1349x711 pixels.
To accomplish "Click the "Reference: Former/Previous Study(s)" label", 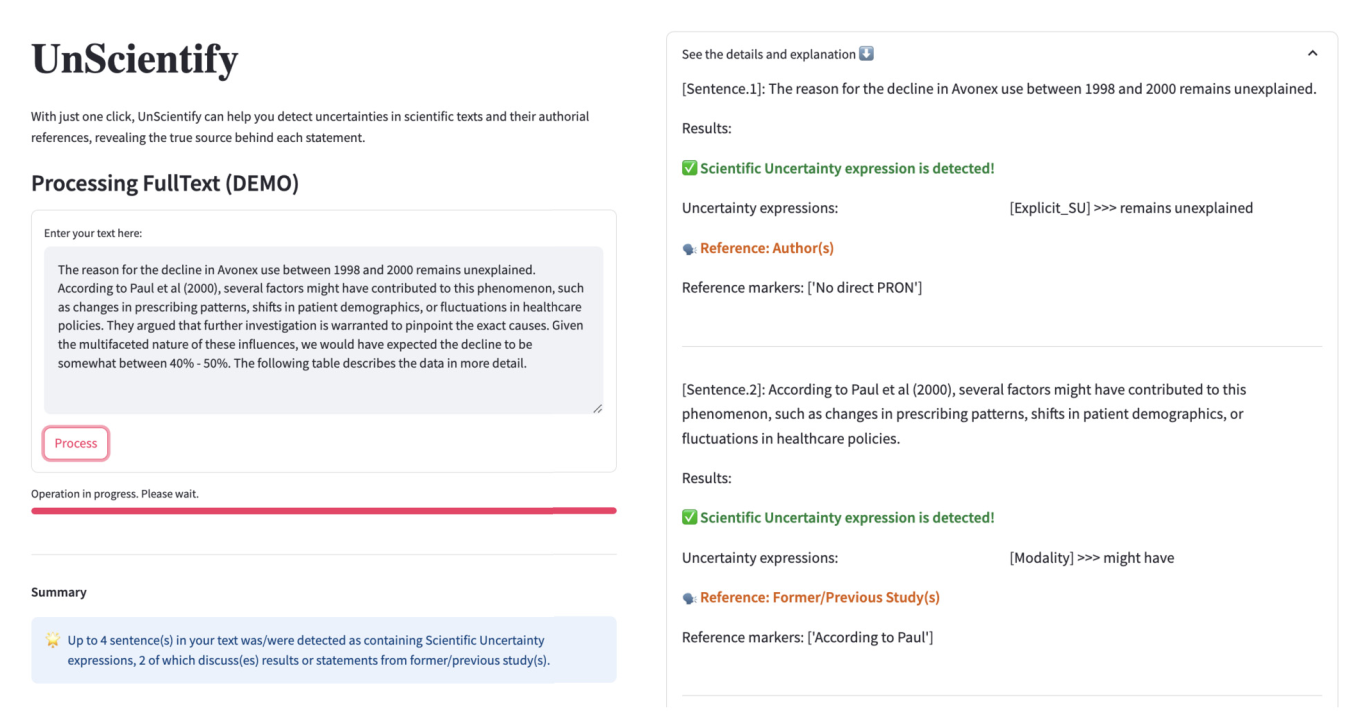I will (820, 597).
